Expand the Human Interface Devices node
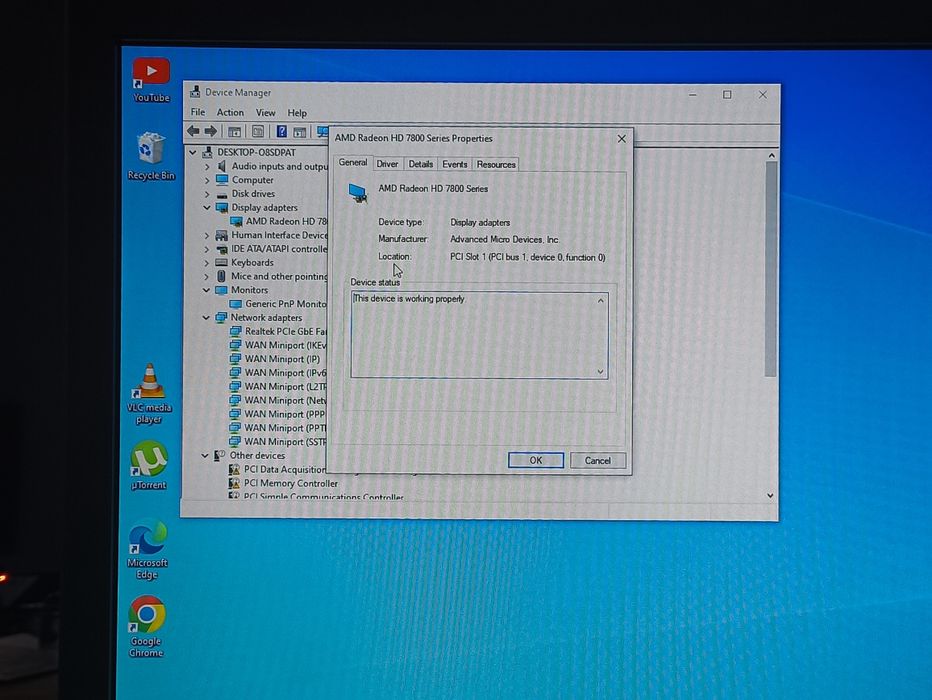Image resolution: width=932 pixels, height=700 pixels. coord(206,235)
